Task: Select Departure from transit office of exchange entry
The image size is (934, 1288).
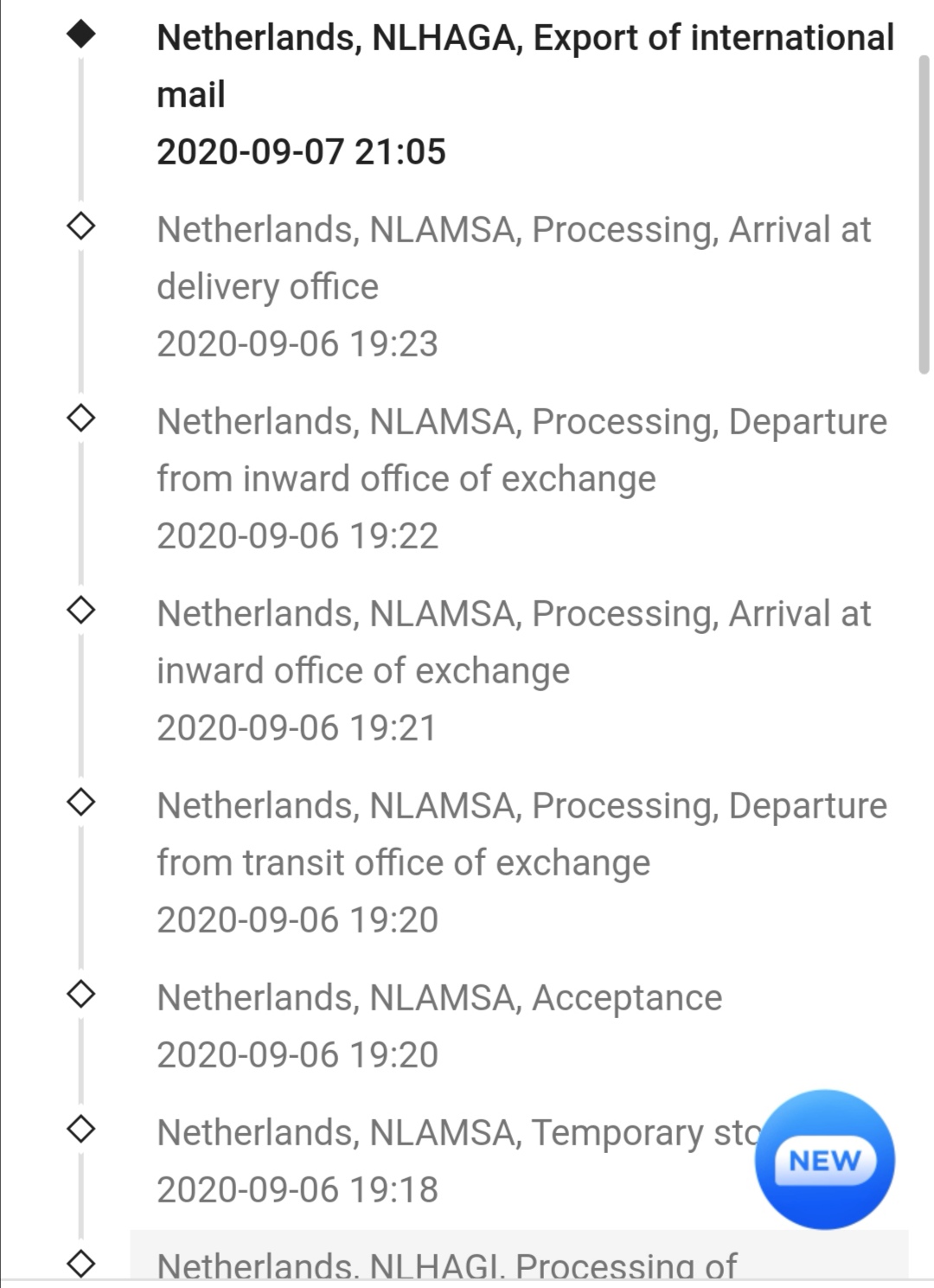Action: (x=522, y=863)
